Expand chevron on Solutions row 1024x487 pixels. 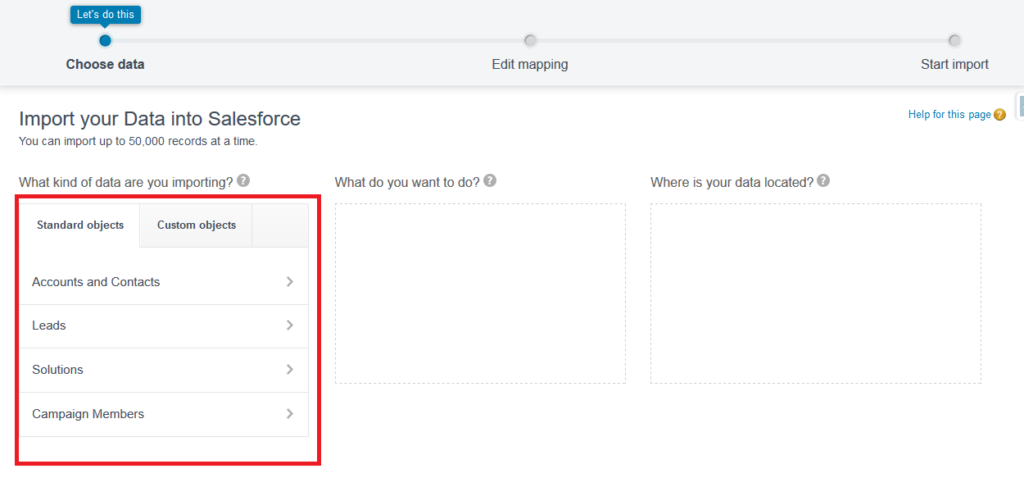[290, 369]
